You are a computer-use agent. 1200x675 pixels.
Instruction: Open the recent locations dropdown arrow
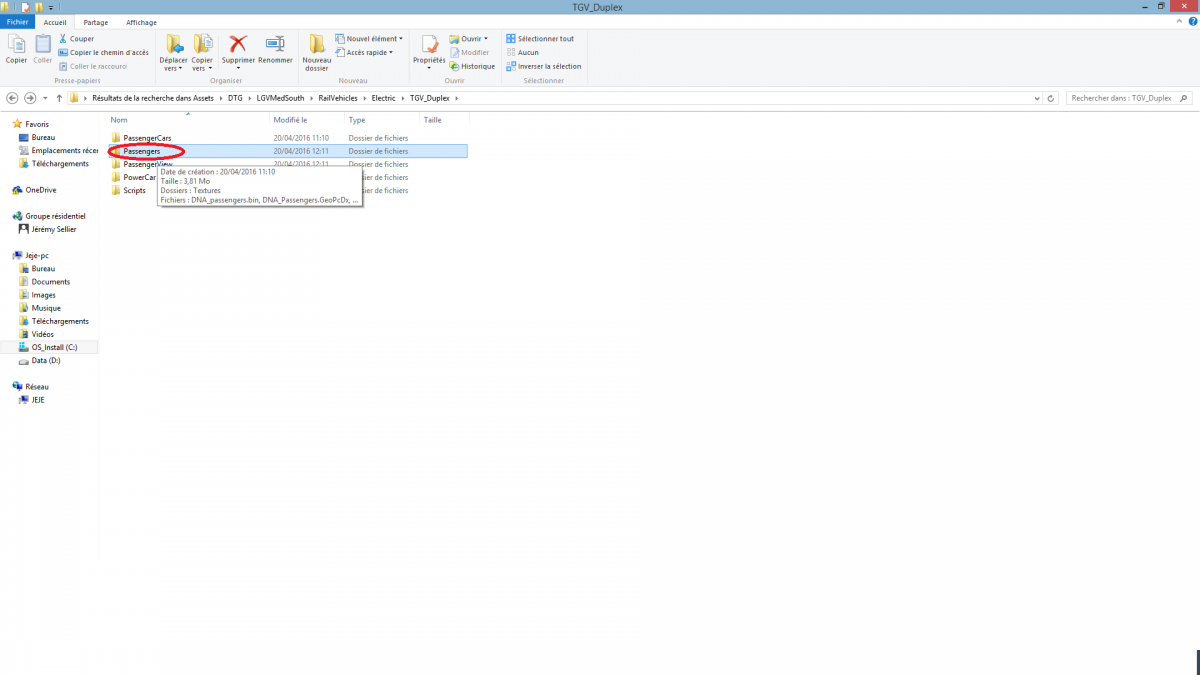pos(45,98)
